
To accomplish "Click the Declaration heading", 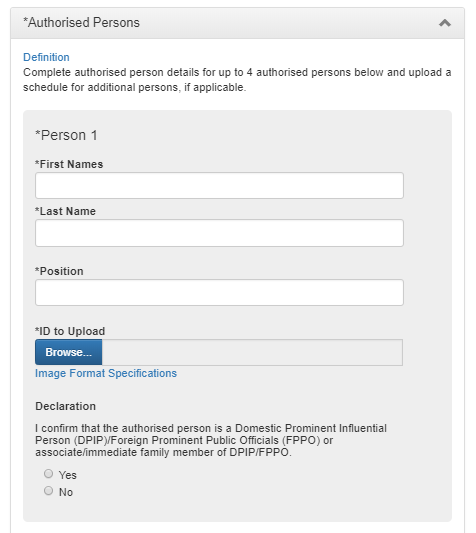I will 66,406.
